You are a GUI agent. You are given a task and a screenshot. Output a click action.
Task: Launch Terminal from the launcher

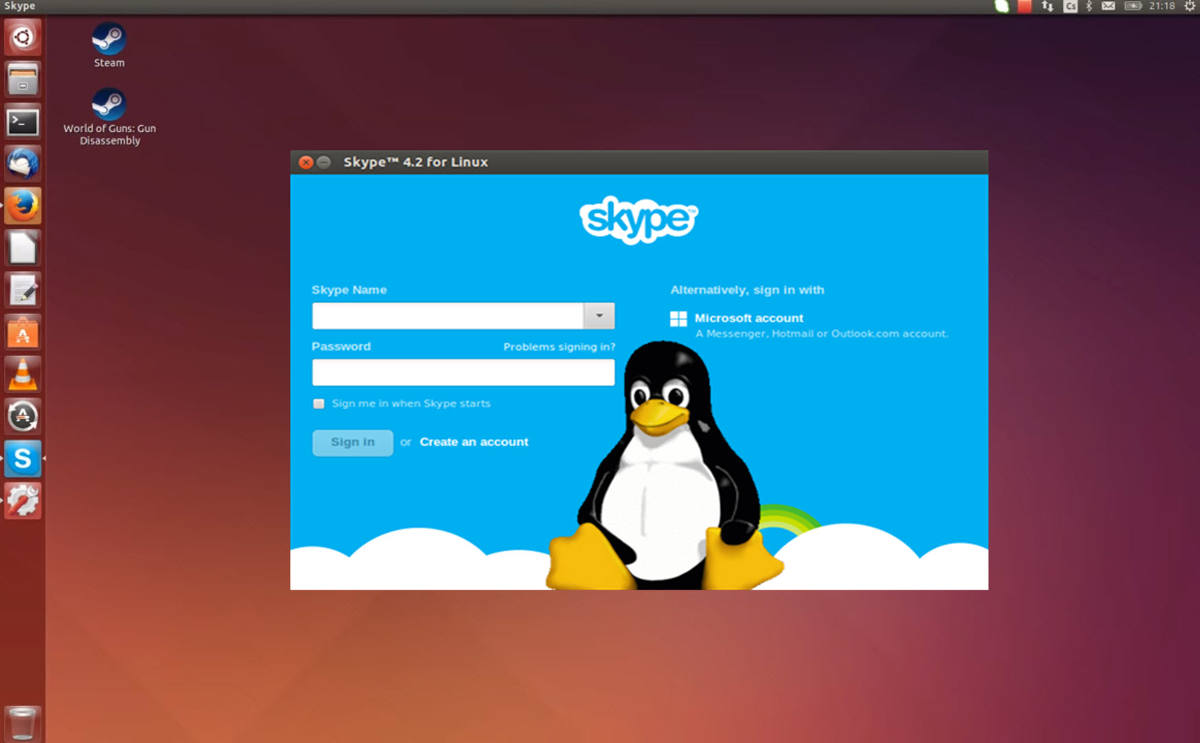[x=22, y=122]
